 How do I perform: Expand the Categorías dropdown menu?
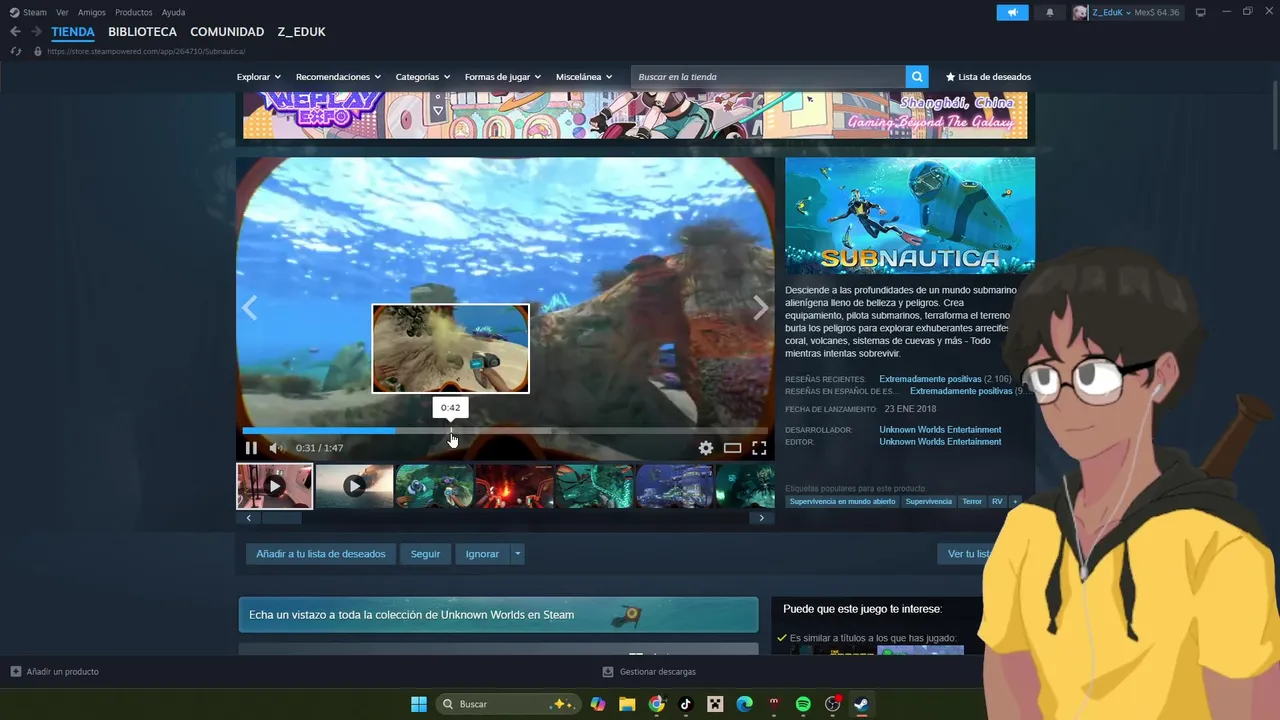(422, 77)
